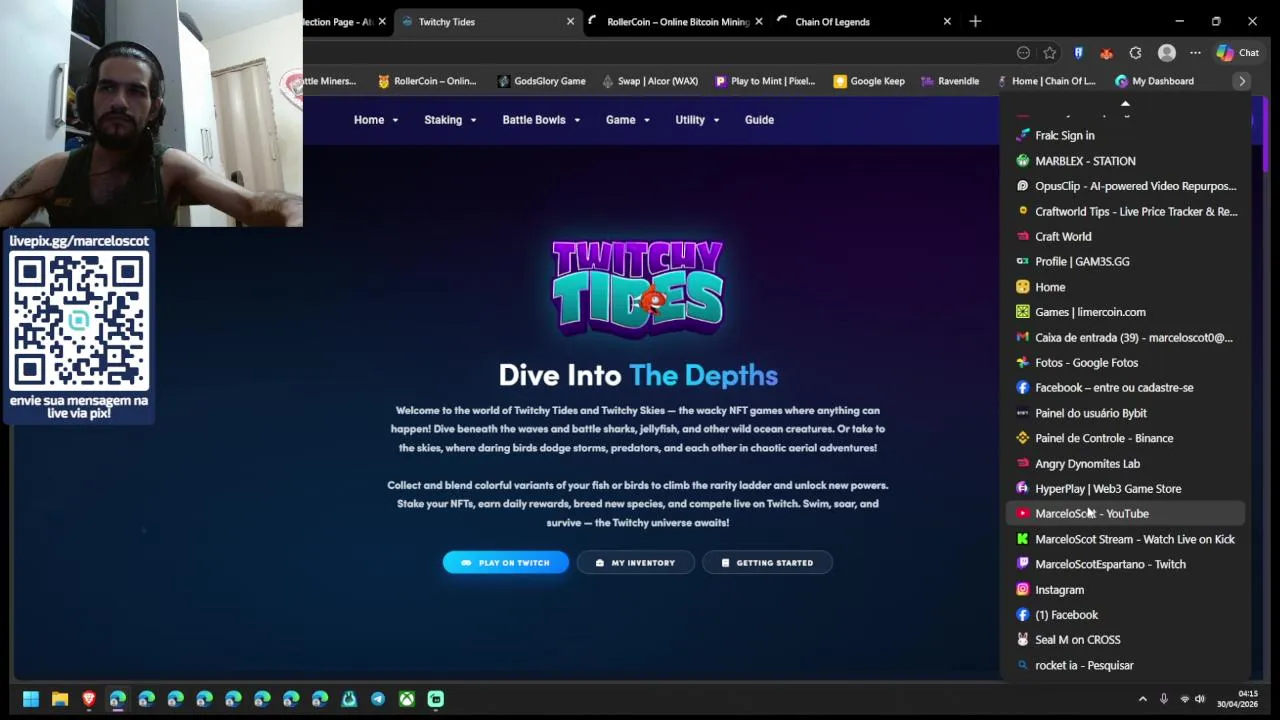The height and width of the screenshot is (720, 1280).
Task: Open GodsGlory Game bookmark
Action: click(541, 81)
